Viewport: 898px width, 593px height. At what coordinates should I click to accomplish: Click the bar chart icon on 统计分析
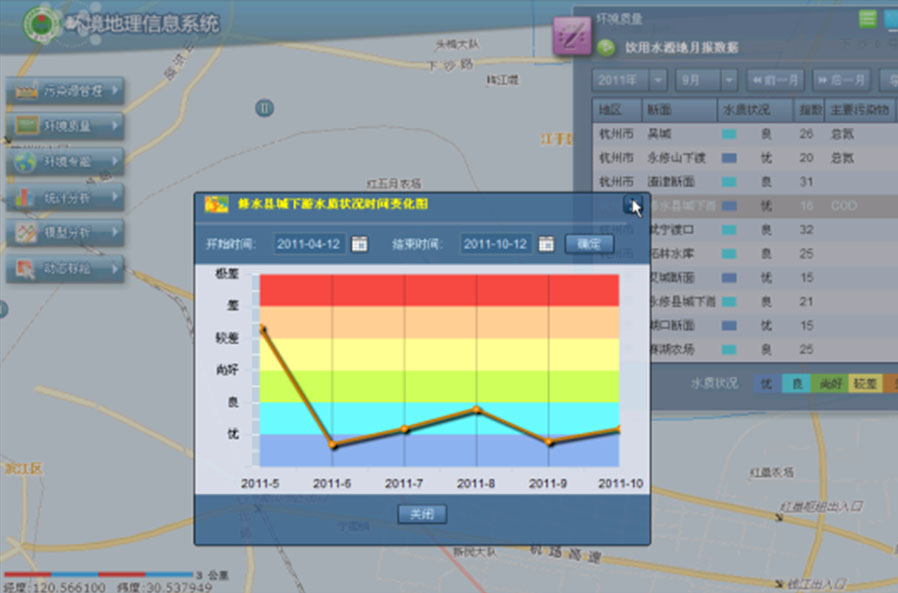click(x=25, y=197)
